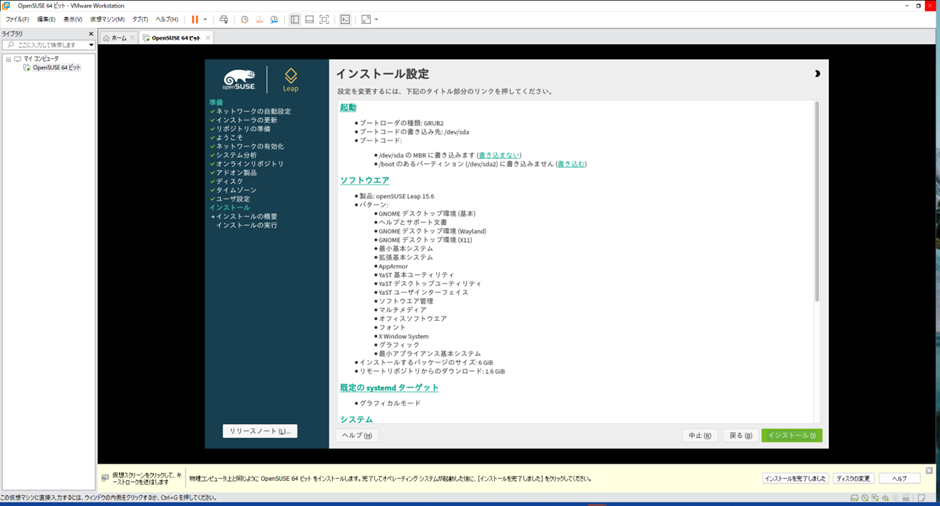Open the 仮想マシン(M) menu
The height and width of the screenshot is (506, 940).
point(107,19)
